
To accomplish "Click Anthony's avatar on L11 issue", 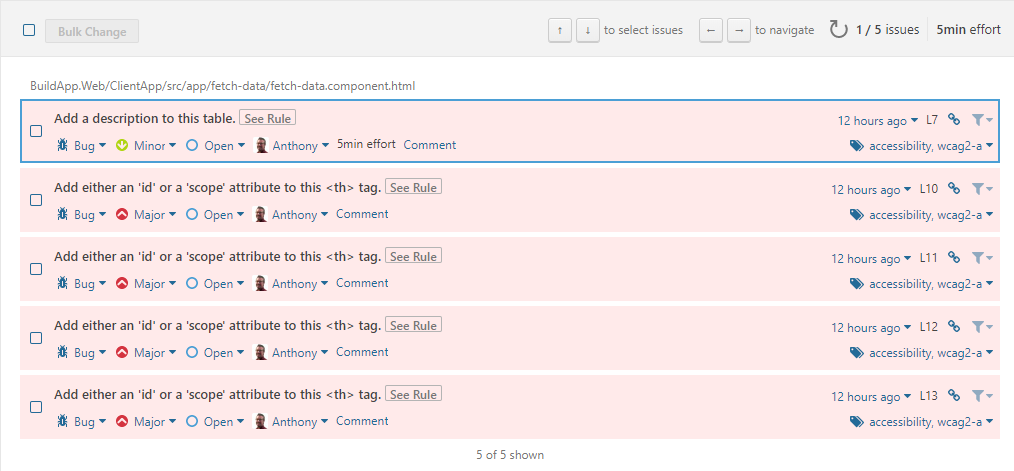I will 261,283.
